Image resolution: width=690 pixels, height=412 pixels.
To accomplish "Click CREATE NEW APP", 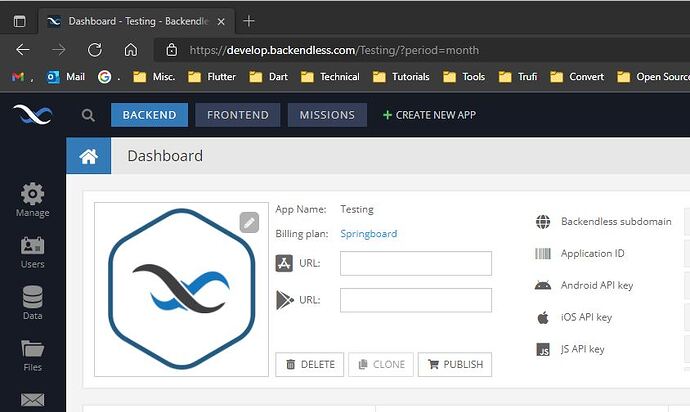I will (429, 115).
